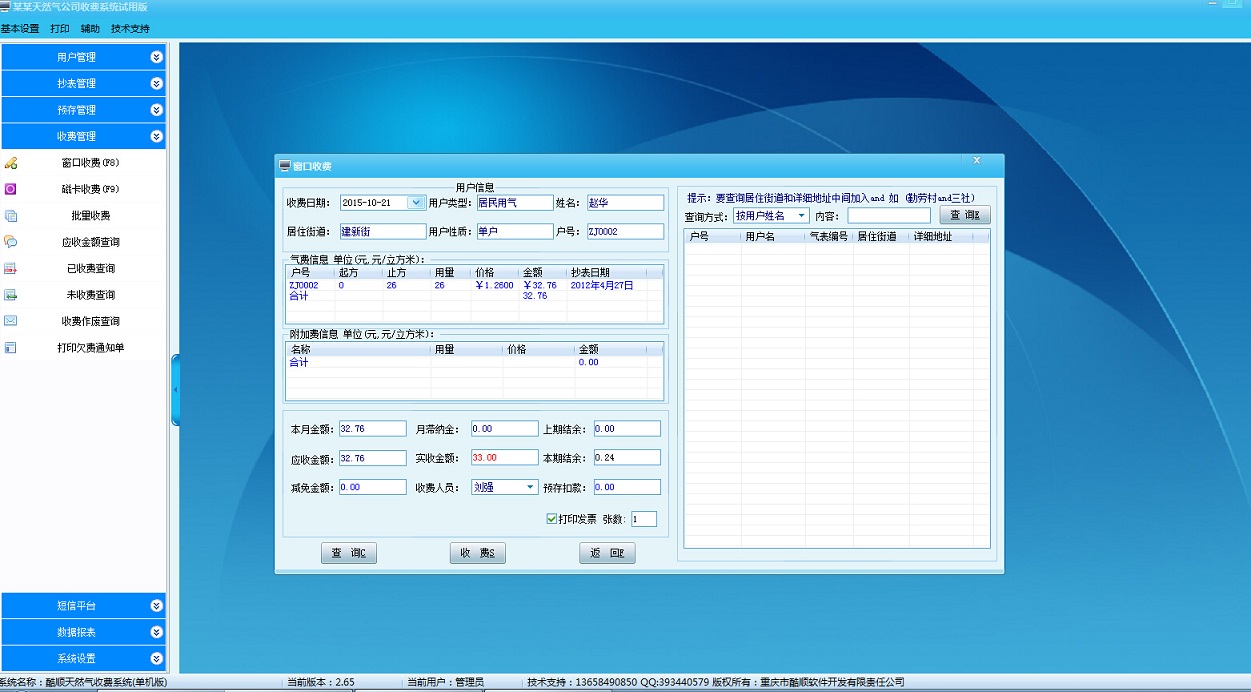Open the 技术支持 menu
The image size is (1251, 692).
tap(130, 29)
